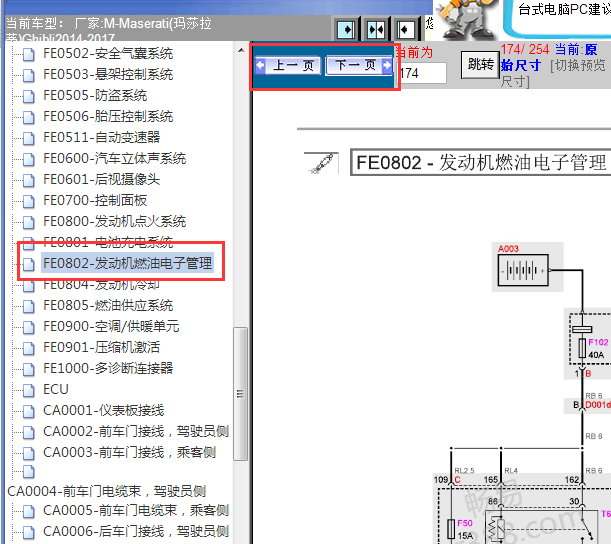The image size is (611, 544).
Task: Click the collapse-panel left arrow icon
Action: pyautogui.click(x=406, y=29)
